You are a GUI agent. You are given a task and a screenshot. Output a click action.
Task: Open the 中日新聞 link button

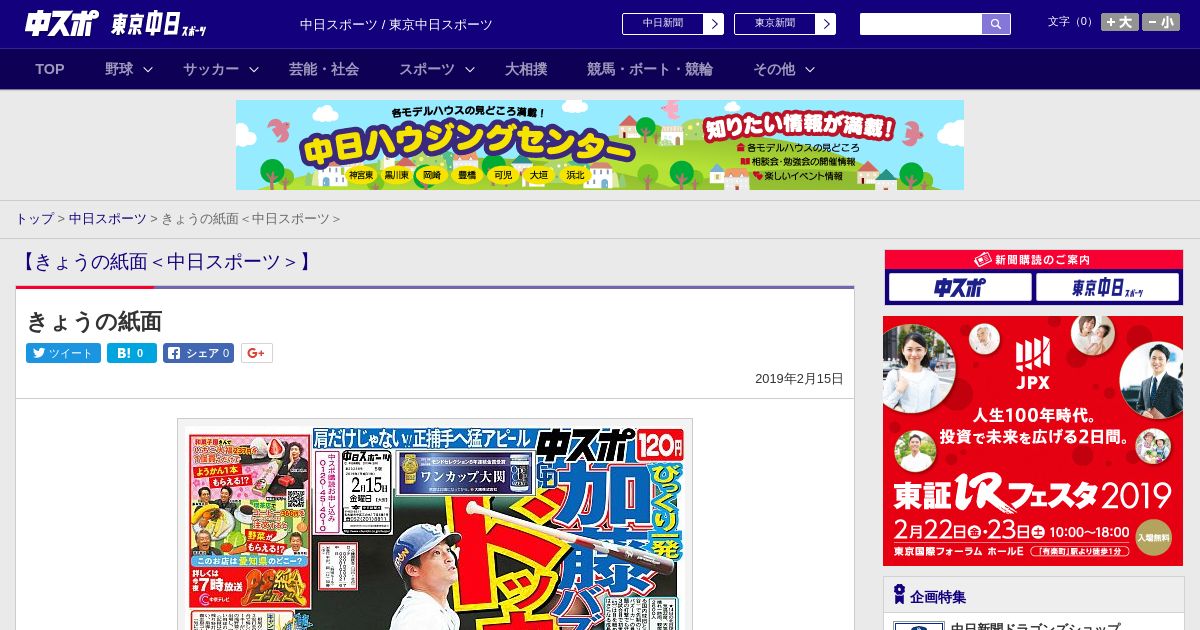[673, 24]
